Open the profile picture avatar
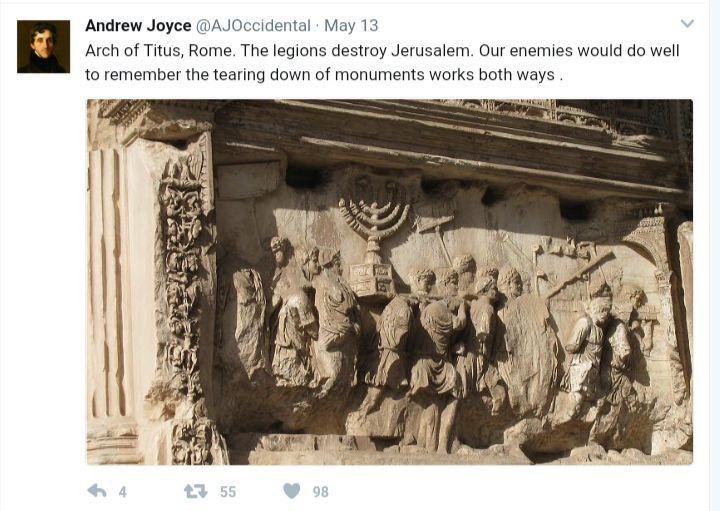The image size is (720, 511). (44, 46)
